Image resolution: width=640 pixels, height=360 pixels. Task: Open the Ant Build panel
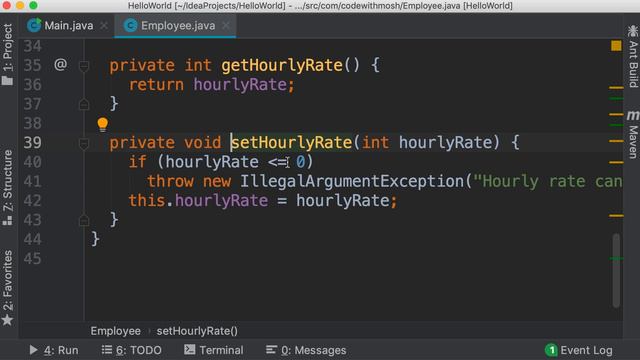(633, 56)
